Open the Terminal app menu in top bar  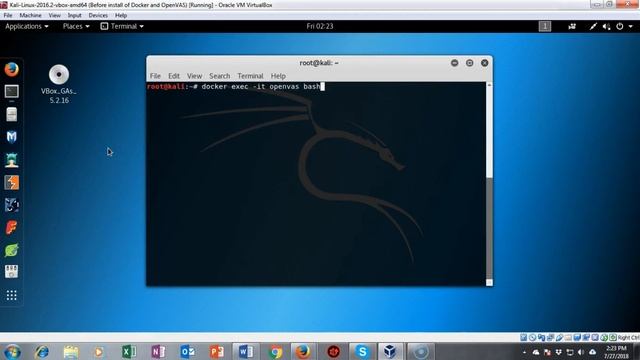122,26
